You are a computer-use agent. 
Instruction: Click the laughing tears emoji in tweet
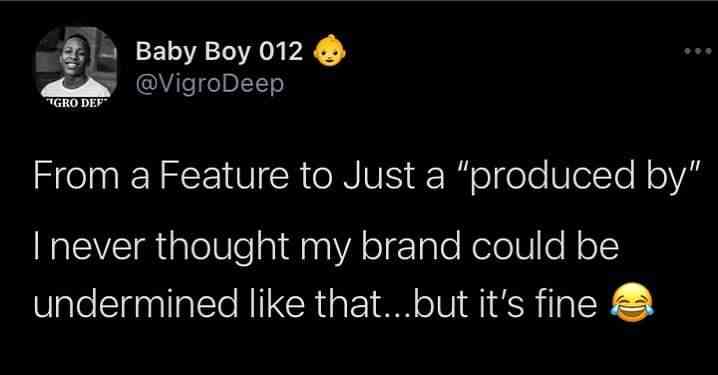point(631,302)
